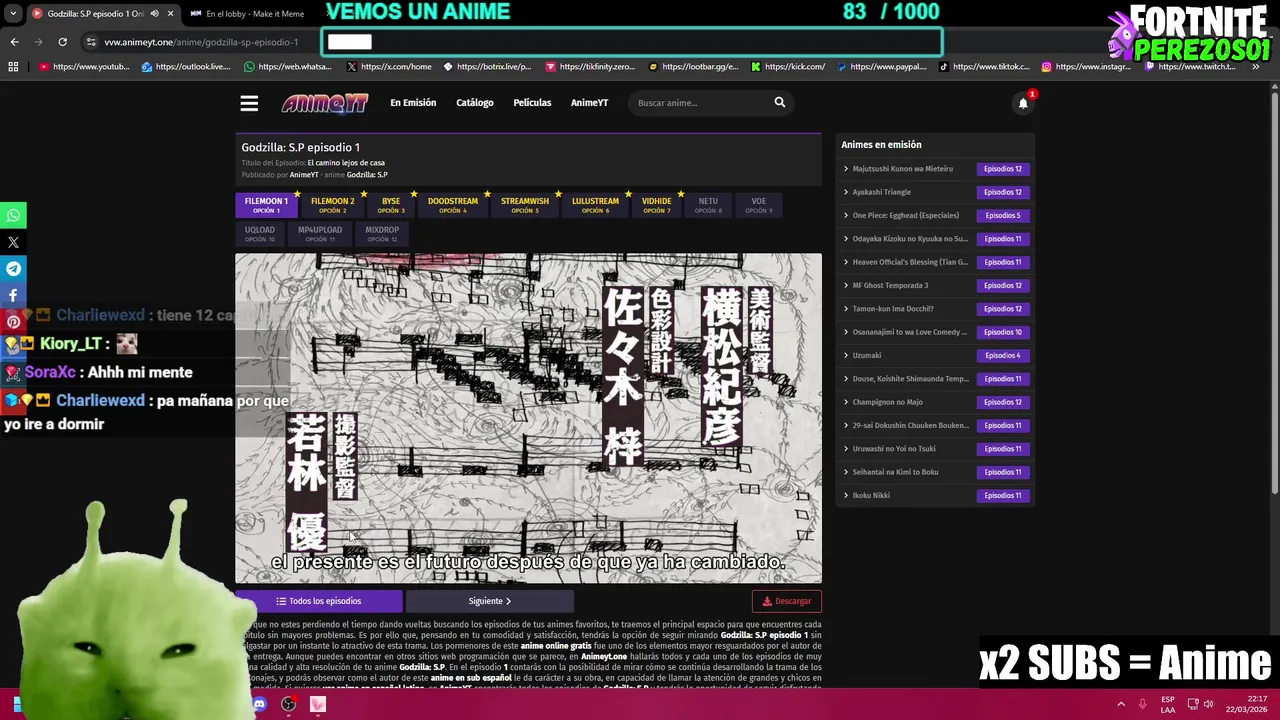The width and height of the screenshot is (1280, 720).
Task: Click the chevron beside Ikoku Nikki
Action: pos(846,495)
